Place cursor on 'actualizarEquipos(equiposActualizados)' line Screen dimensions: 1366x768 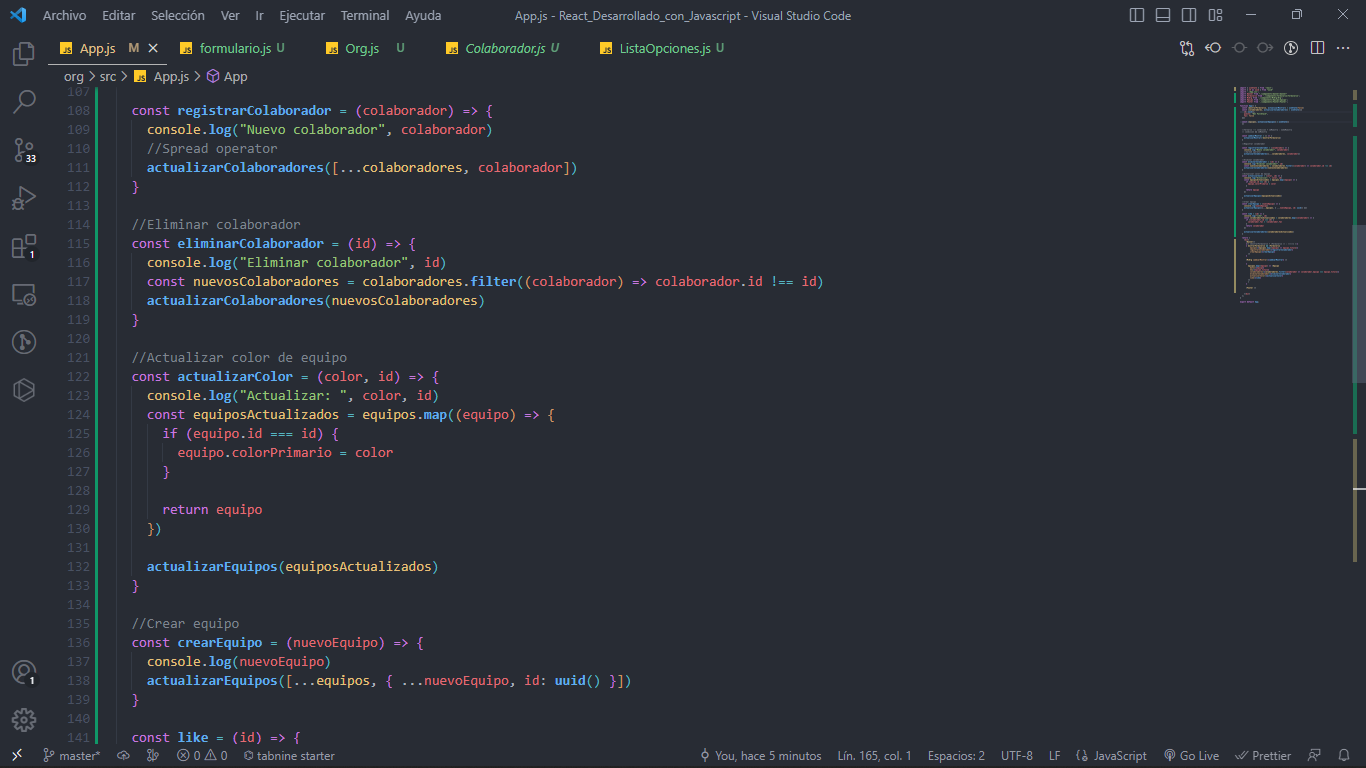click(293, 567)
